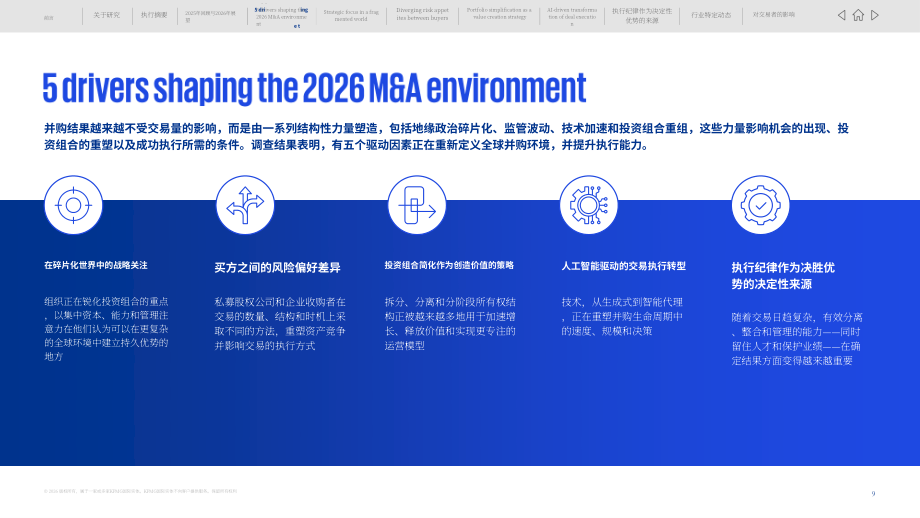Click the heading 执行纪律作为决胜优势的决定性来源
The height and width of the screenshot is (518, 920).
pos(783,276)
